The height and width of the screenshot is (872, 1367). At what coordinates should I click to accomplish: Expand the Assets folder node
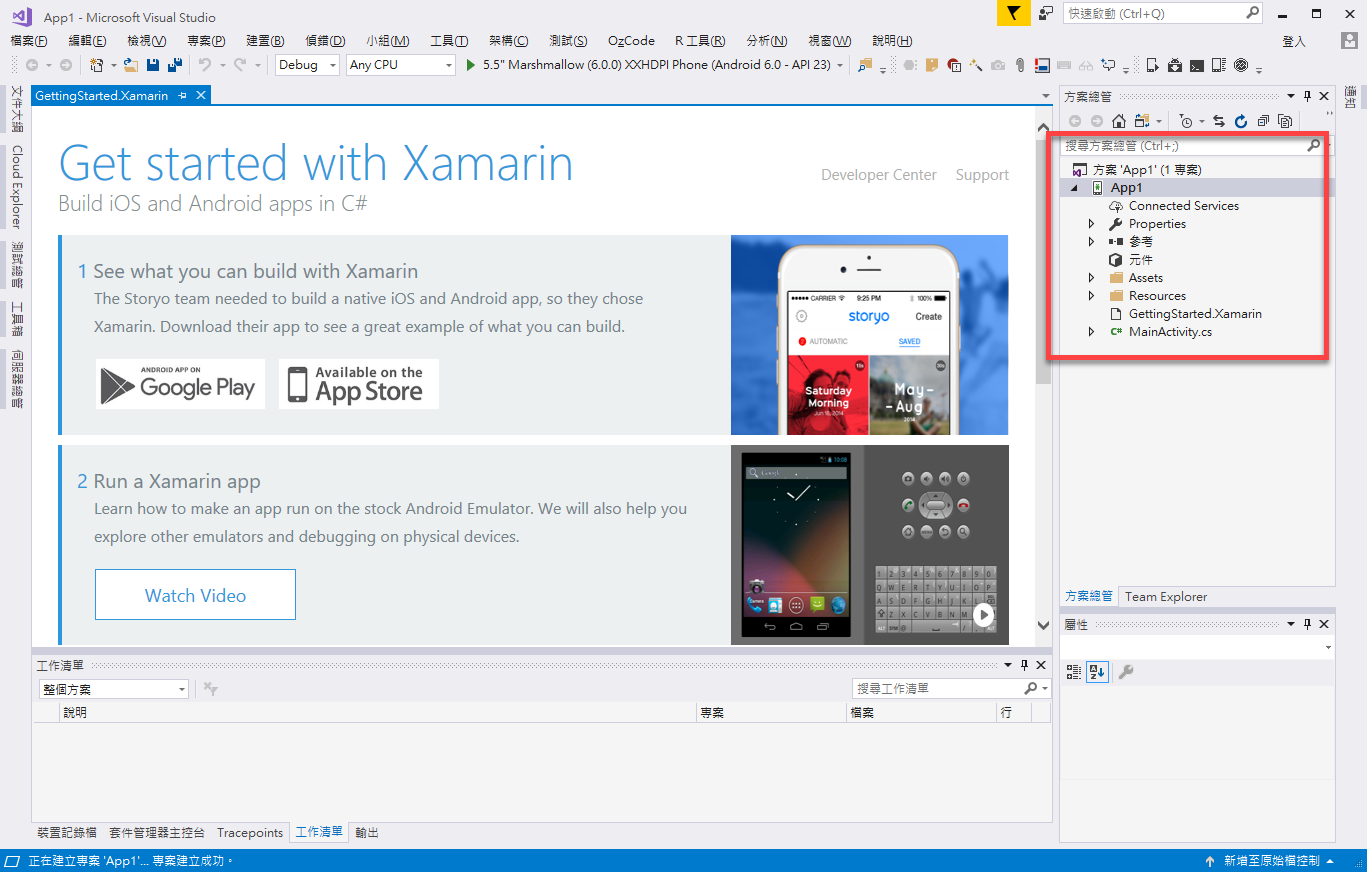(x=1092, y=278)
